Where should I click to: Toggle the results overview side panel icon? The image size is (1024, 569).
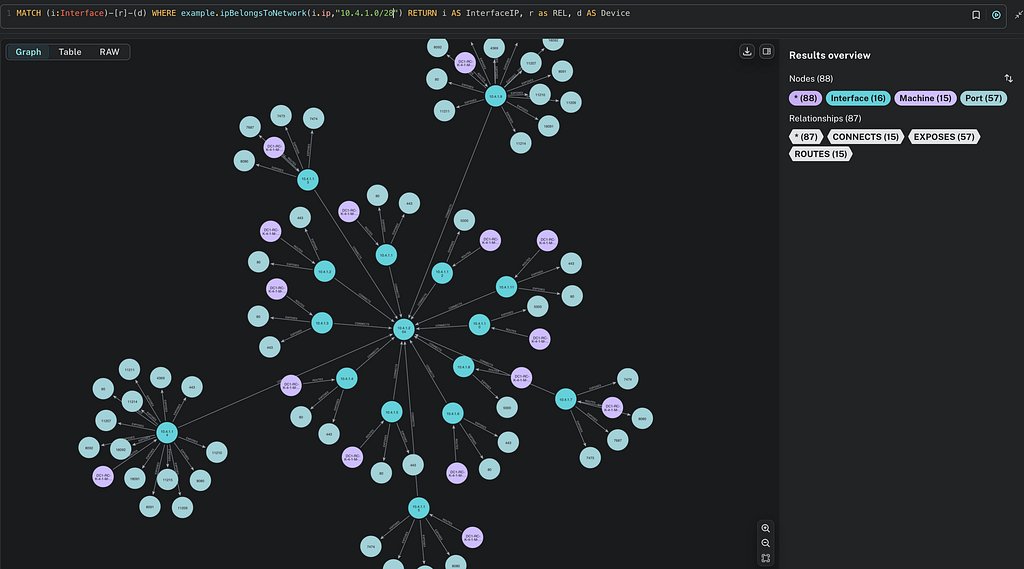767,52
